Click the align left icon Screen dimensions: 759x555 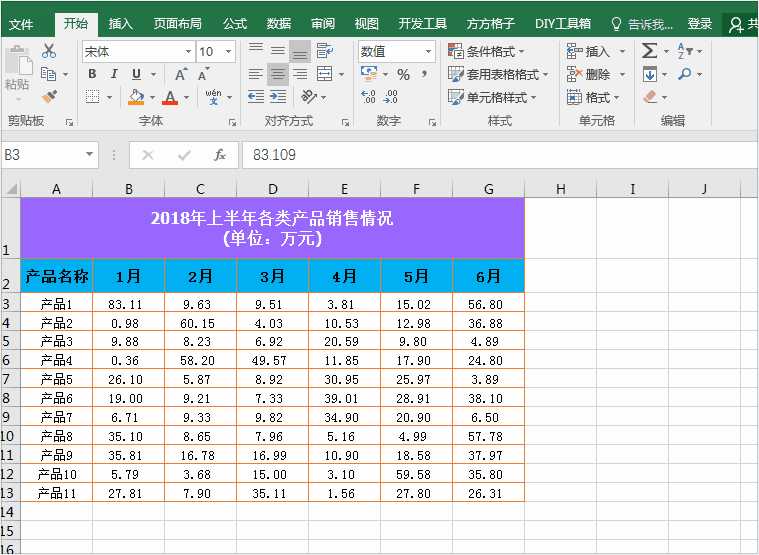tap(256, 74)
